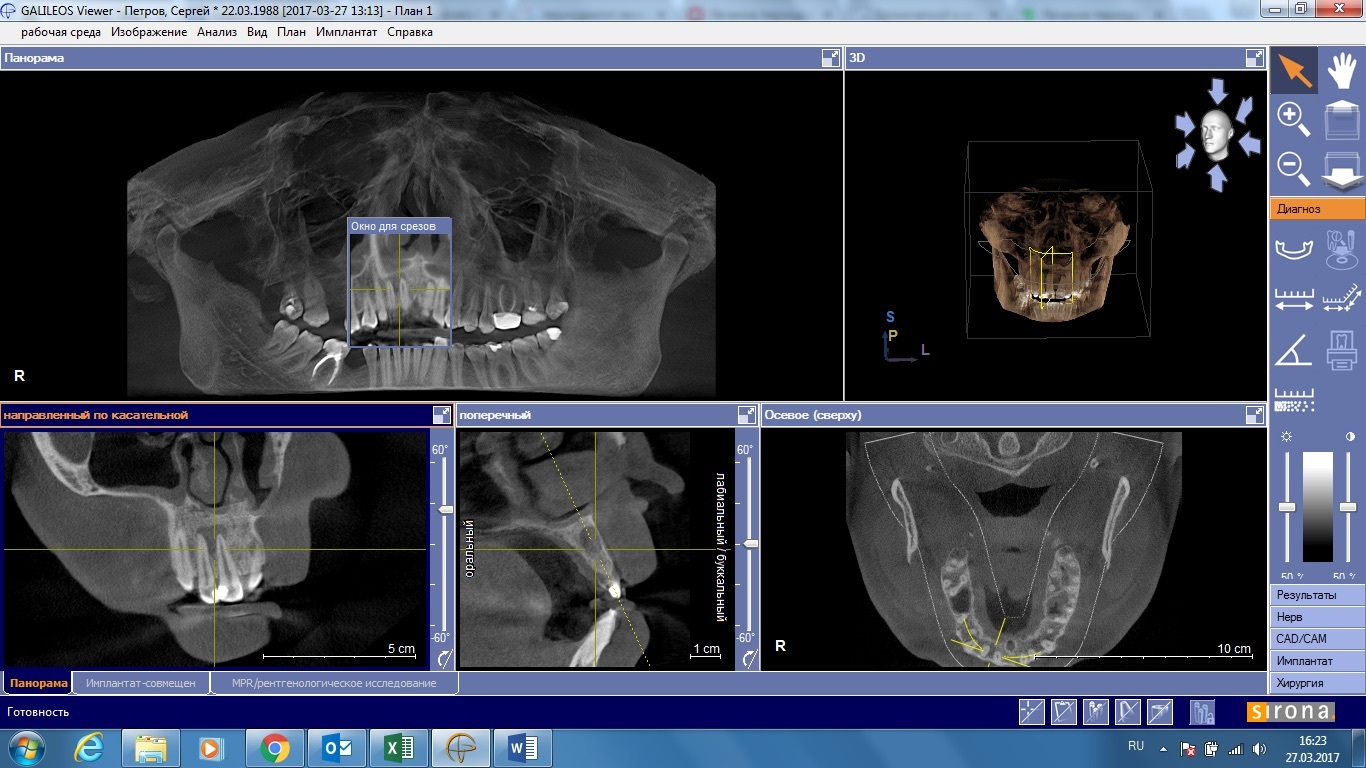Select the distance measurement ruler tool
Image resolution: width=1366 pixels, height=768 pixels.
pyautogui.click(x=1294, y=299)
